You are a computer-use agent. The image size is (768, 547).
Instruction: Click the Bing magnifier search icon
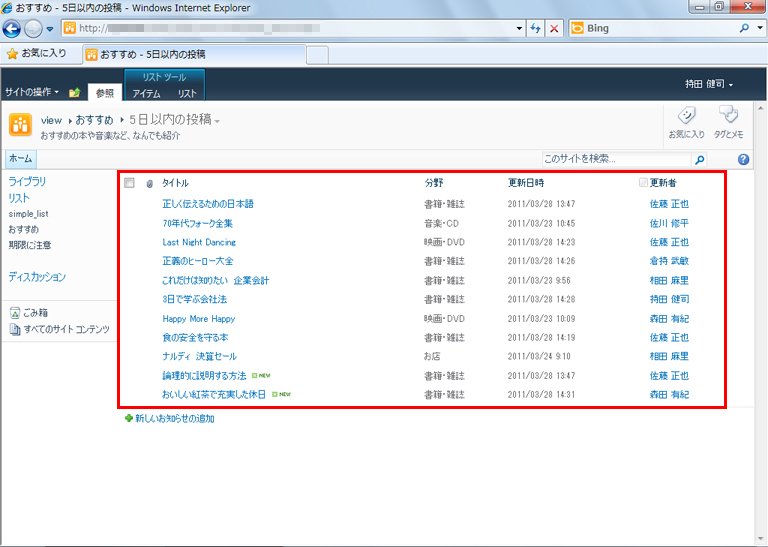744,28
